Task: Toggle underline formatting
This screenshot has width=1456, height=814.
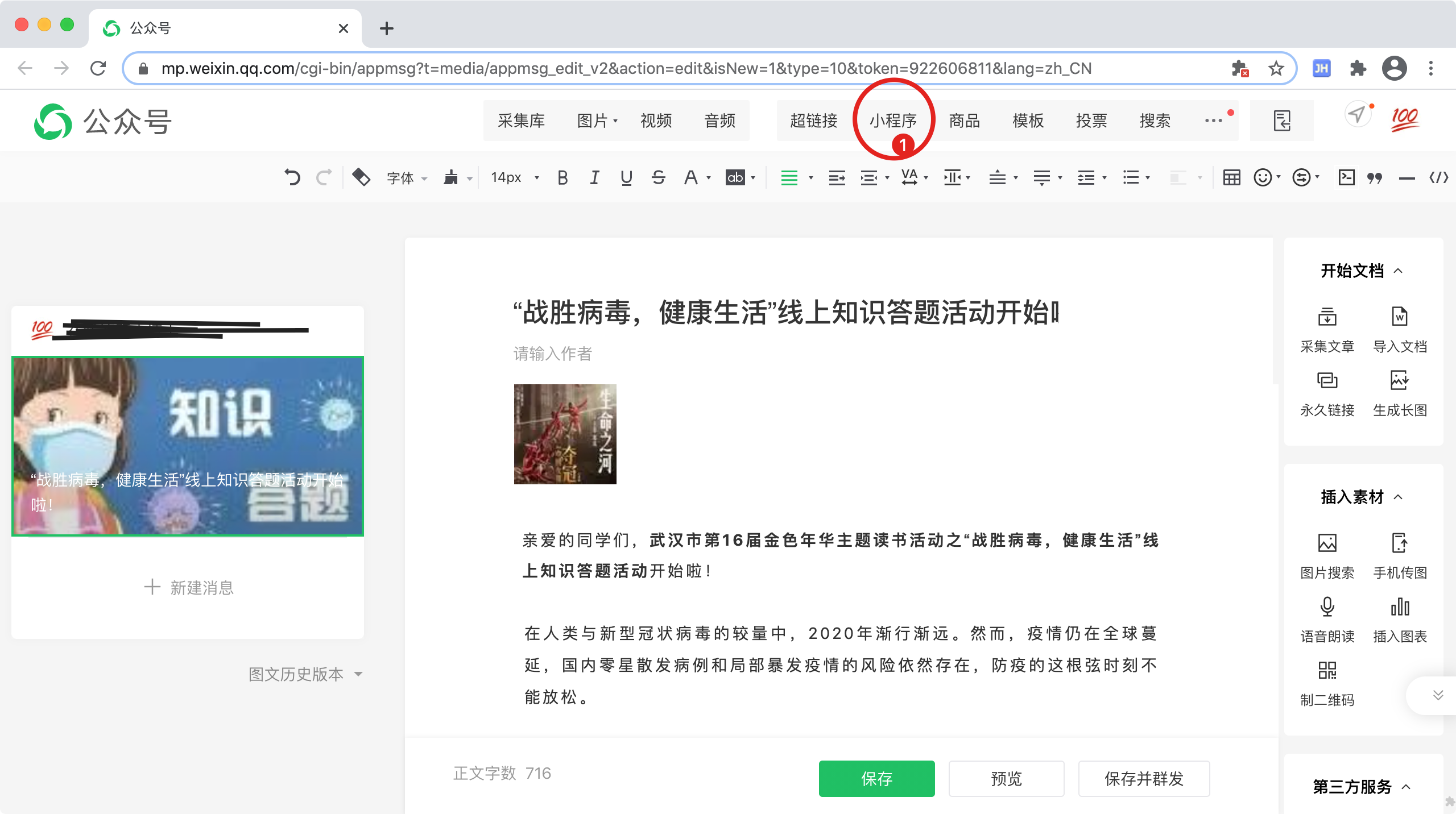Action: point(626,178)
